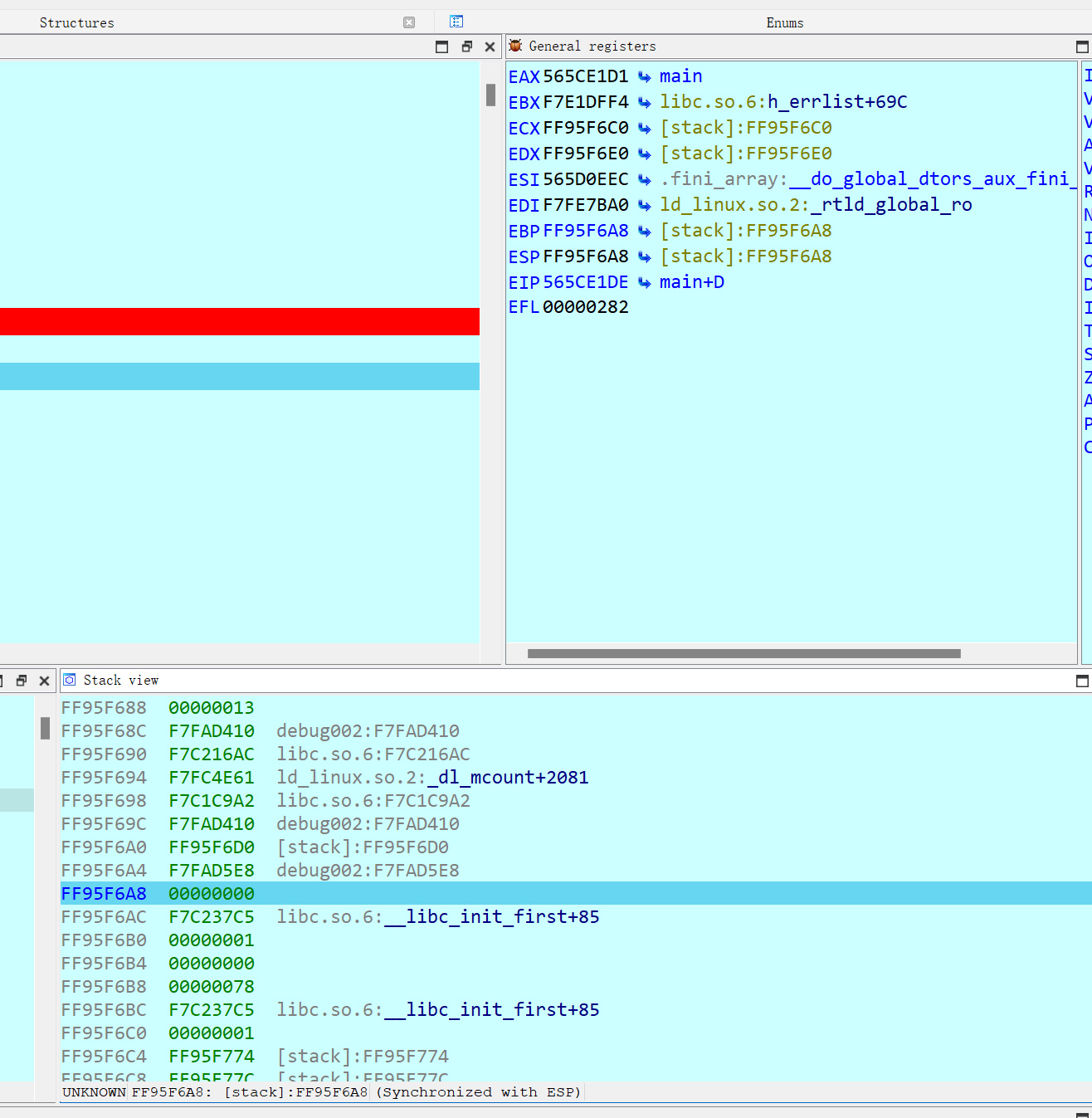Switch to the Structures tab

click(x=77, y=22)
